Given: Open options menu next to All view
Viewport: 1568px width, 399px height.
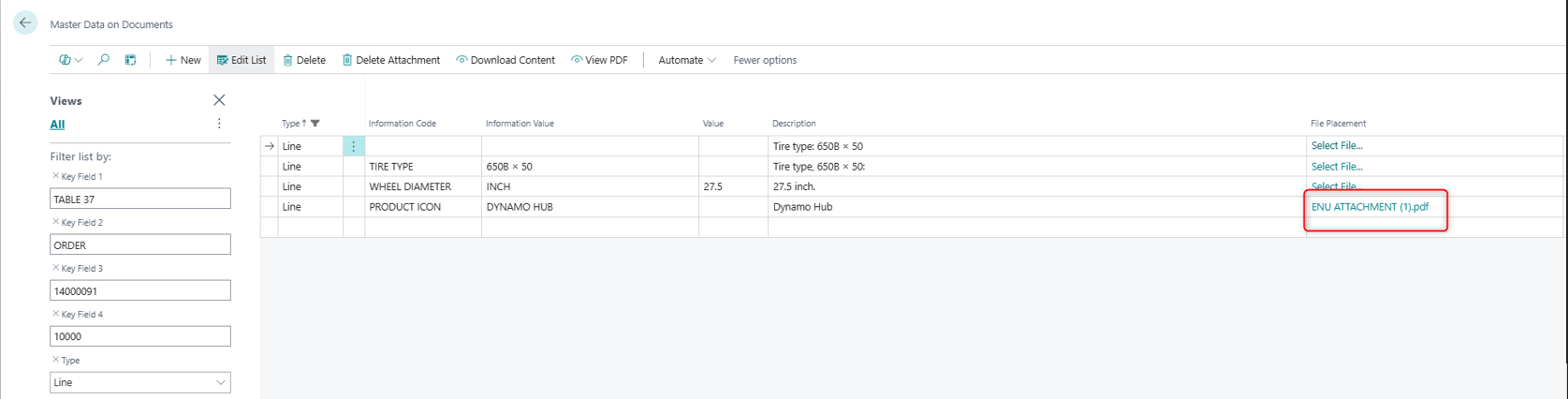Looking at the screenshot, I should [219, 124].
